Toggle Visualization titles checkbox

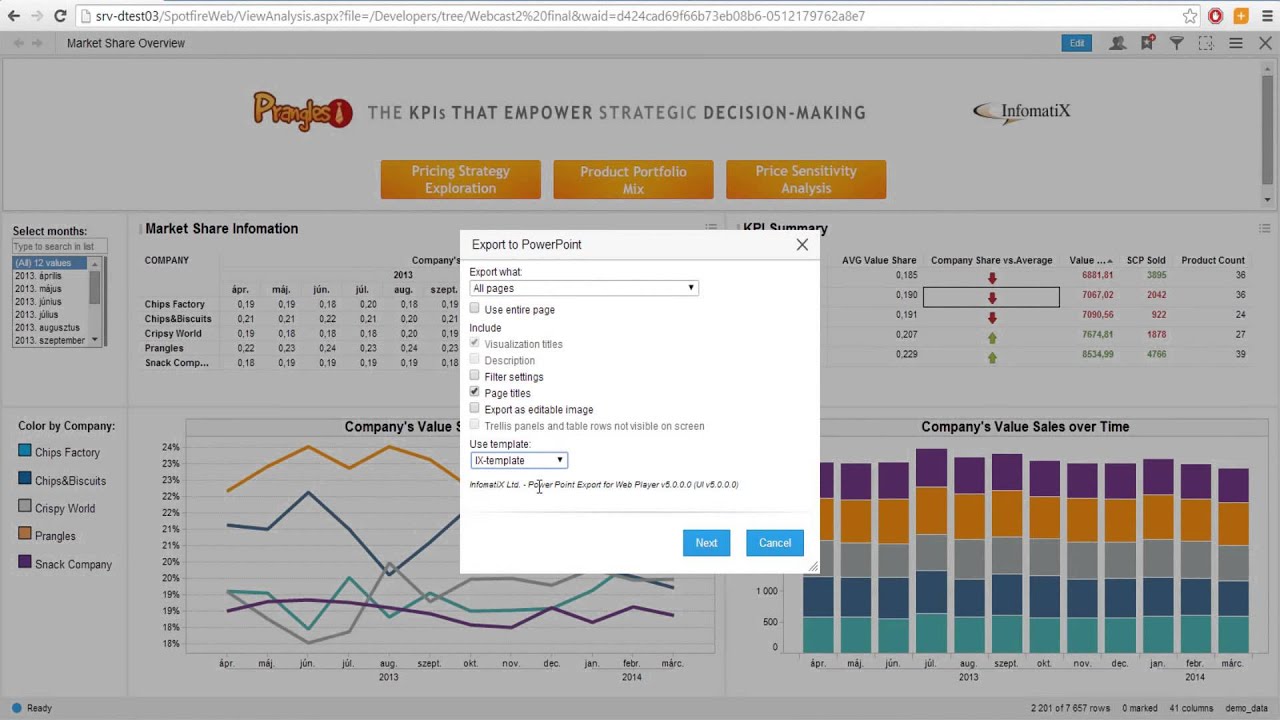coord(475,343)
